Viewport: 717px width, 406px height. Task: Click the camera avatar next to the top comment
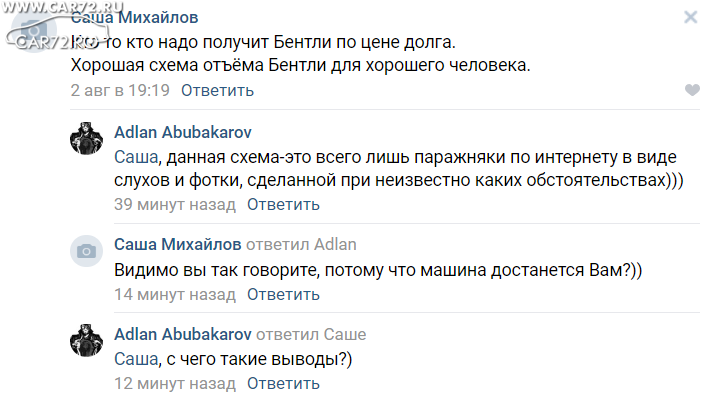[x=34, y=30]
